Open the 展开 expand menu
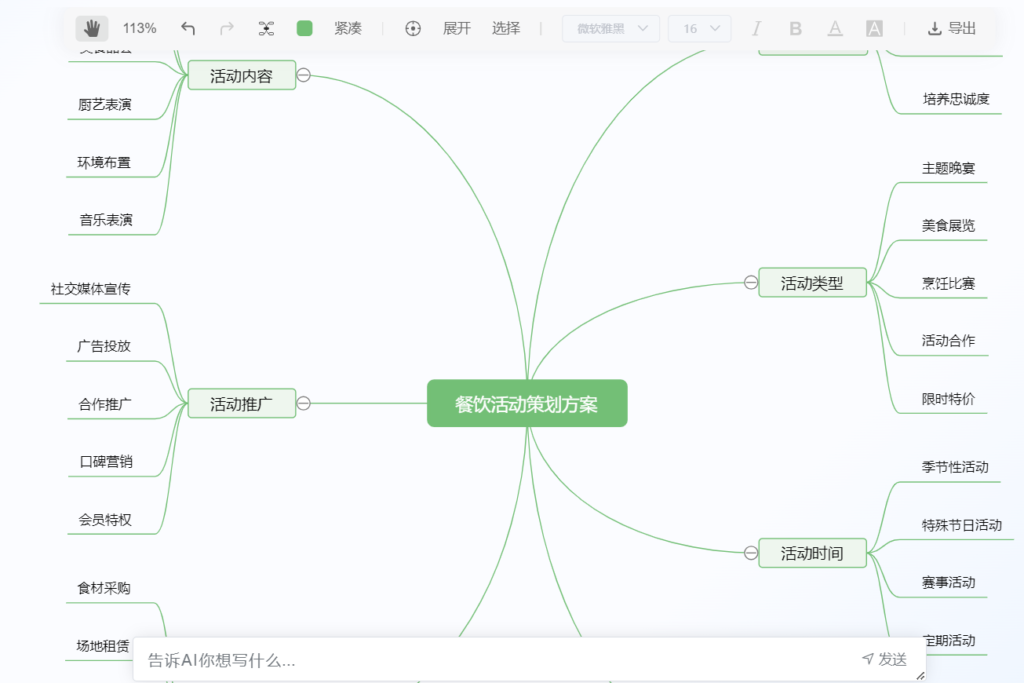The width and height of the screenshot is (1024, 683). coord(456,28)
